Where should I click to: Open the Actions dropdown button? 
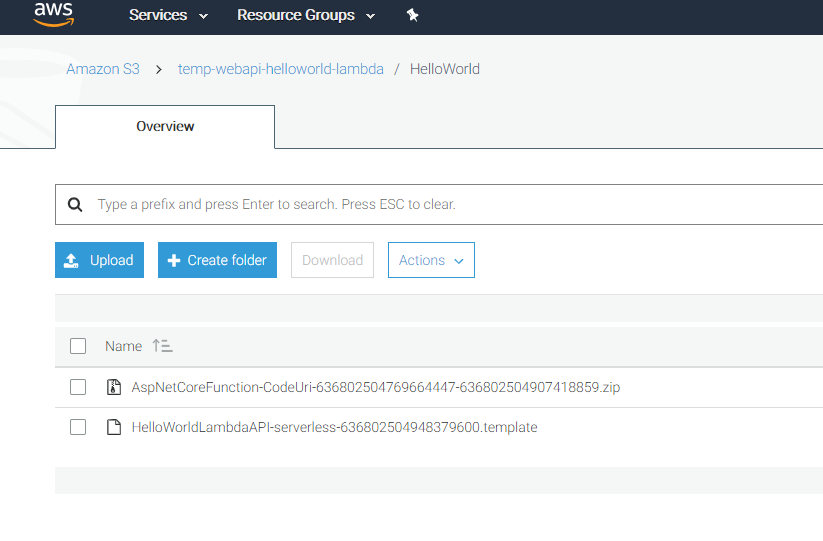click(x=431, y=260)
